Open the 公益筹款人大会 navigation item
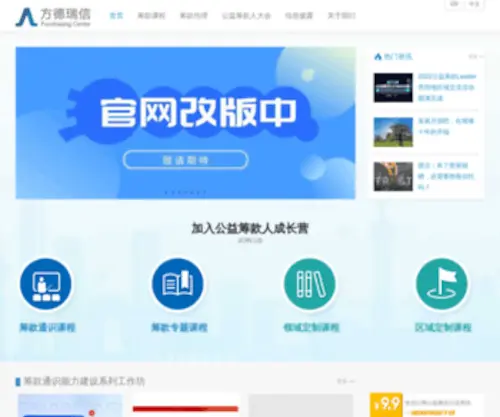The width and height of the screenshot is (500, 417). 246,16
